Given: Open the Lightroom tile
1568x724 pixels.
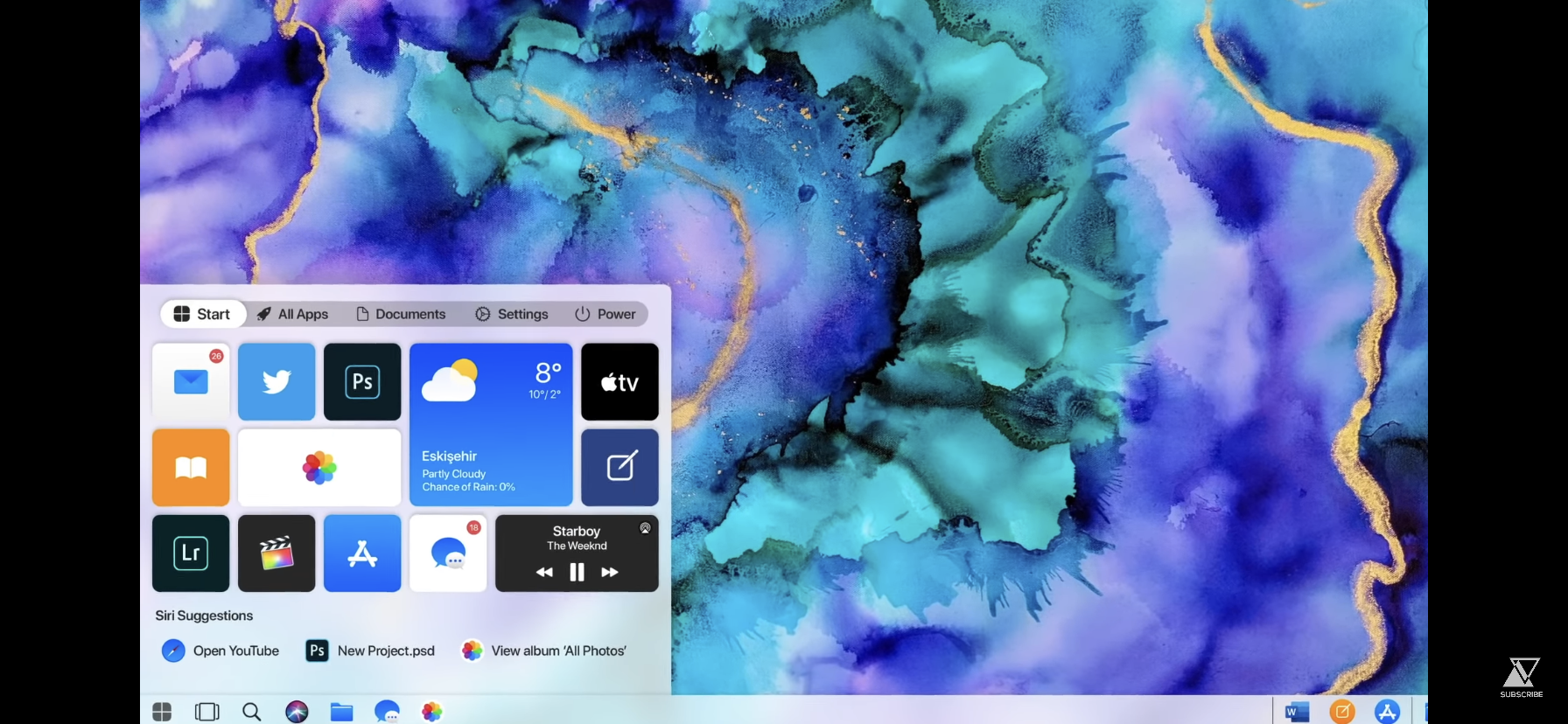Looking at the screenshot, I should coord(191,553).
